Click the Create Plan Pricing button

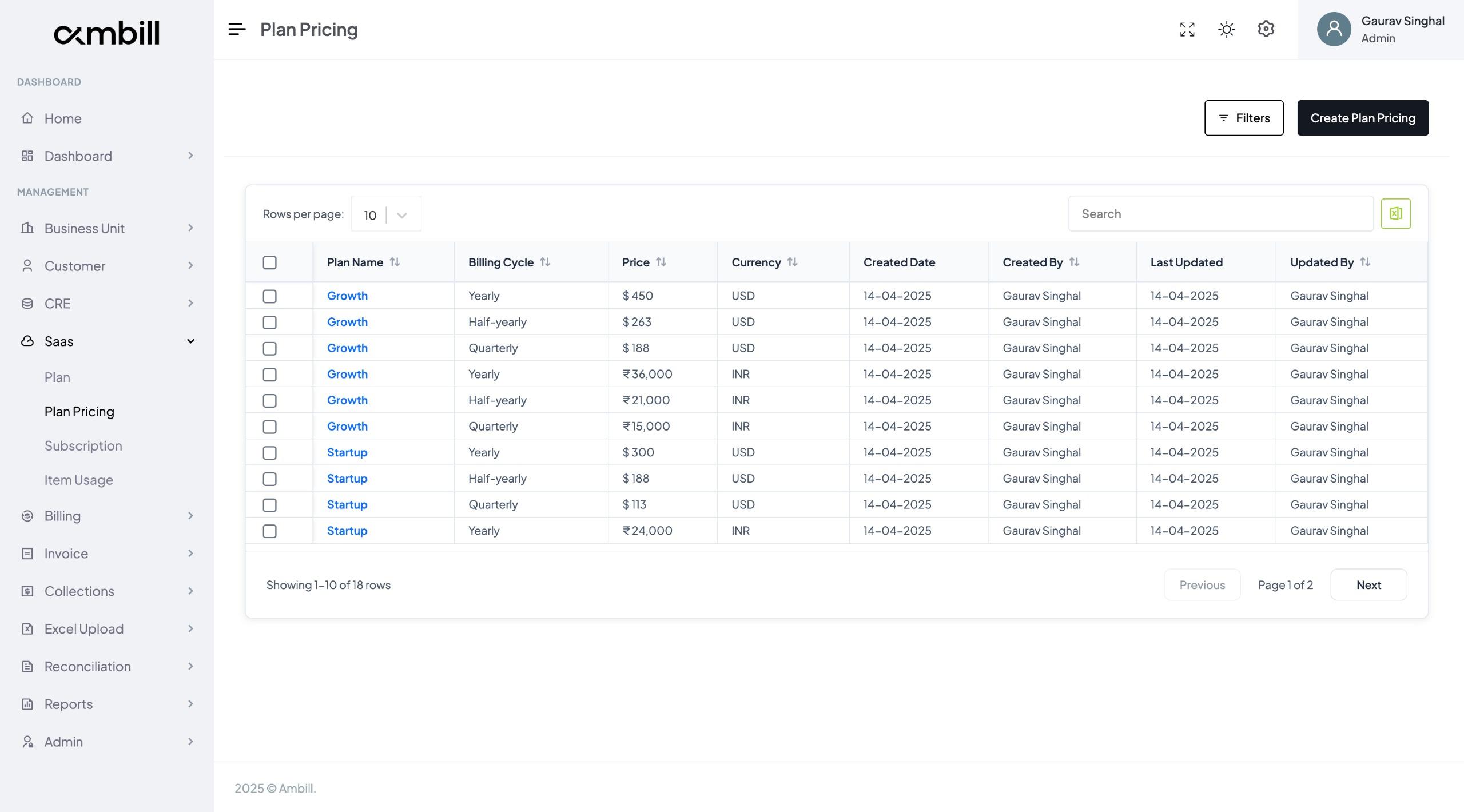click(1362, 118)
